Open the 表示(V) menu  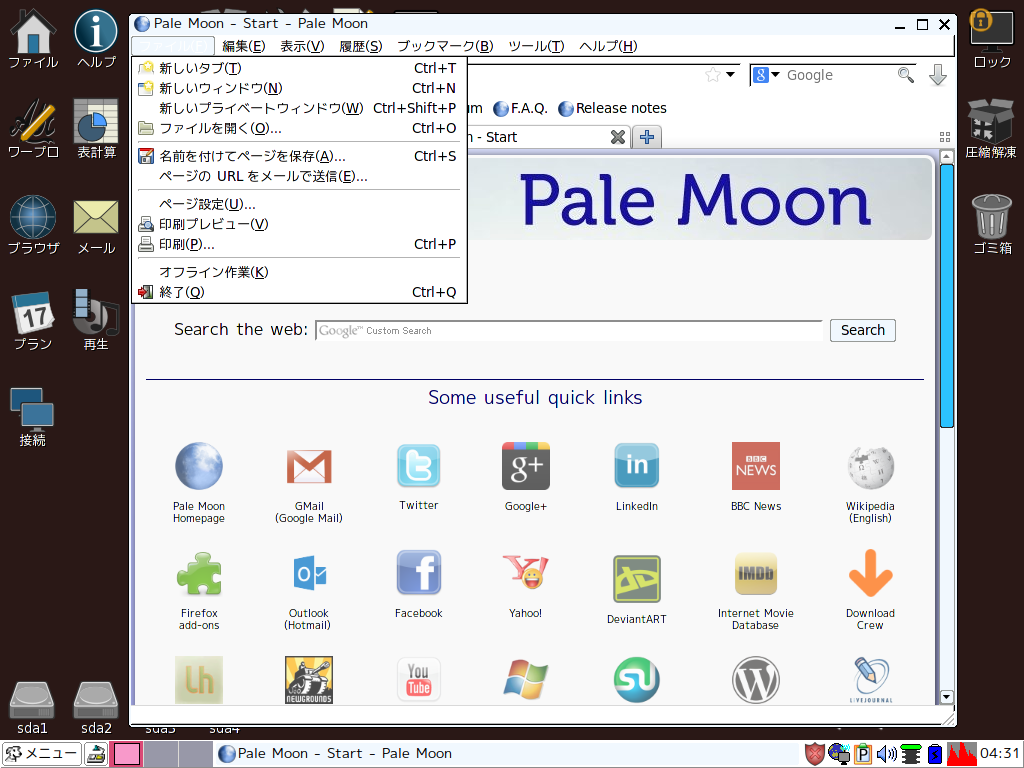(302, 46)
